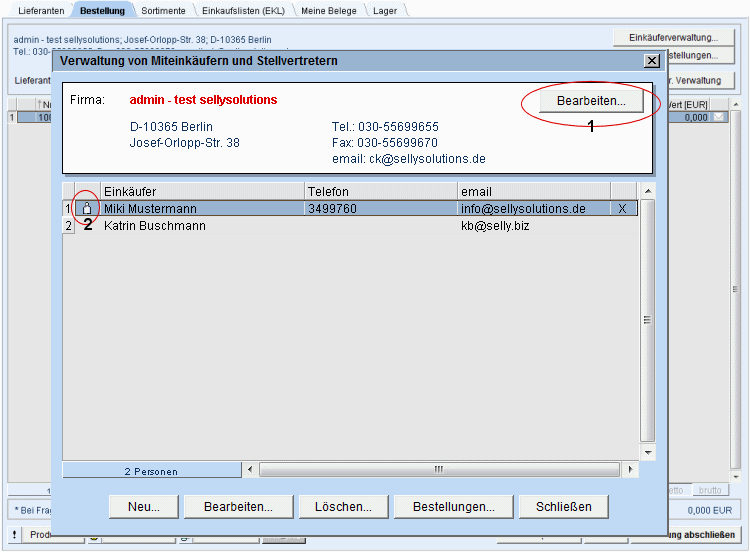Image resolution: width=750 pixels, height=552 pixels.
Task: Click the X marker in Miki Mustermann's row
Action: tap(622, 209)
